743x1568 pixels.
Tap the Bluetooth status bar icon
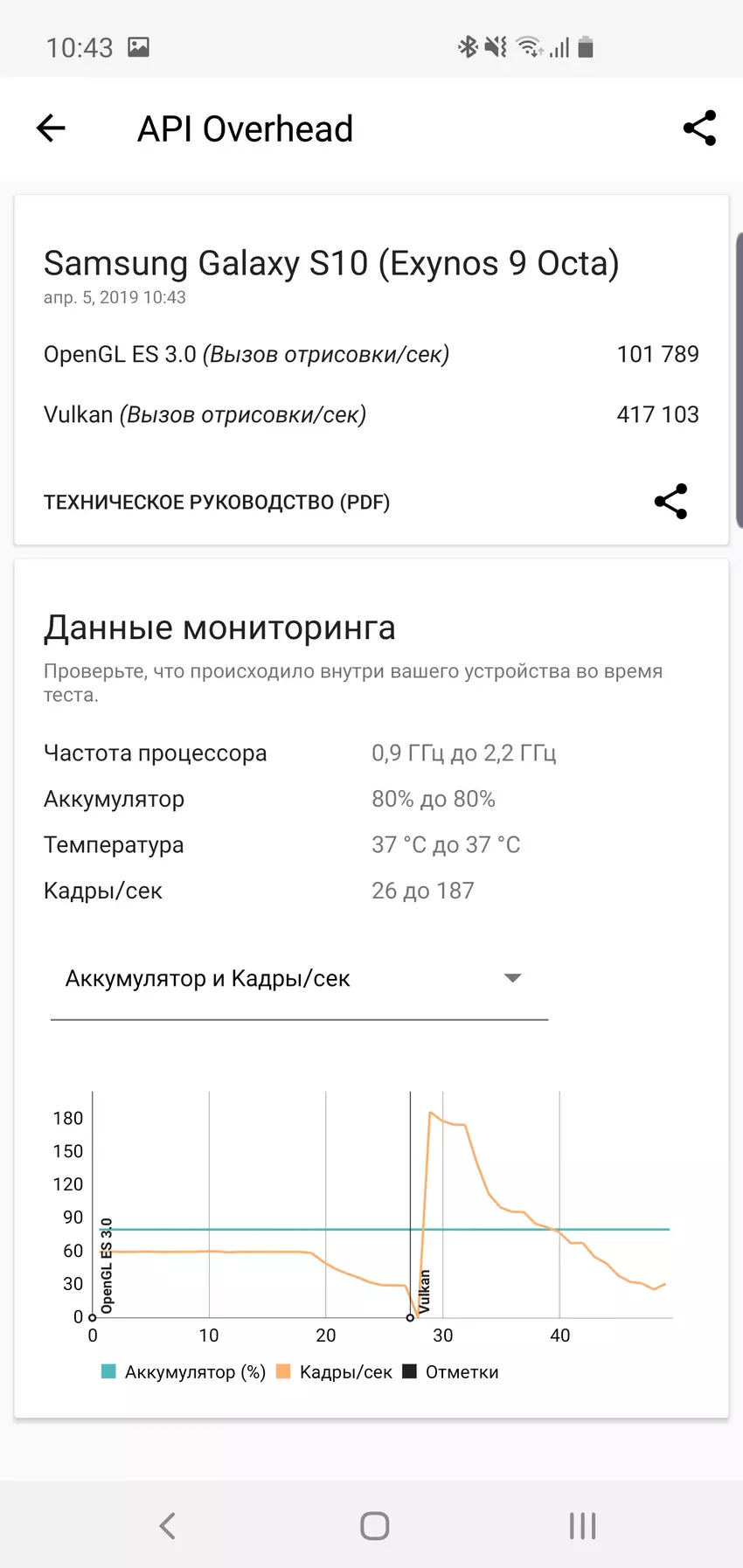pos(468,47)
